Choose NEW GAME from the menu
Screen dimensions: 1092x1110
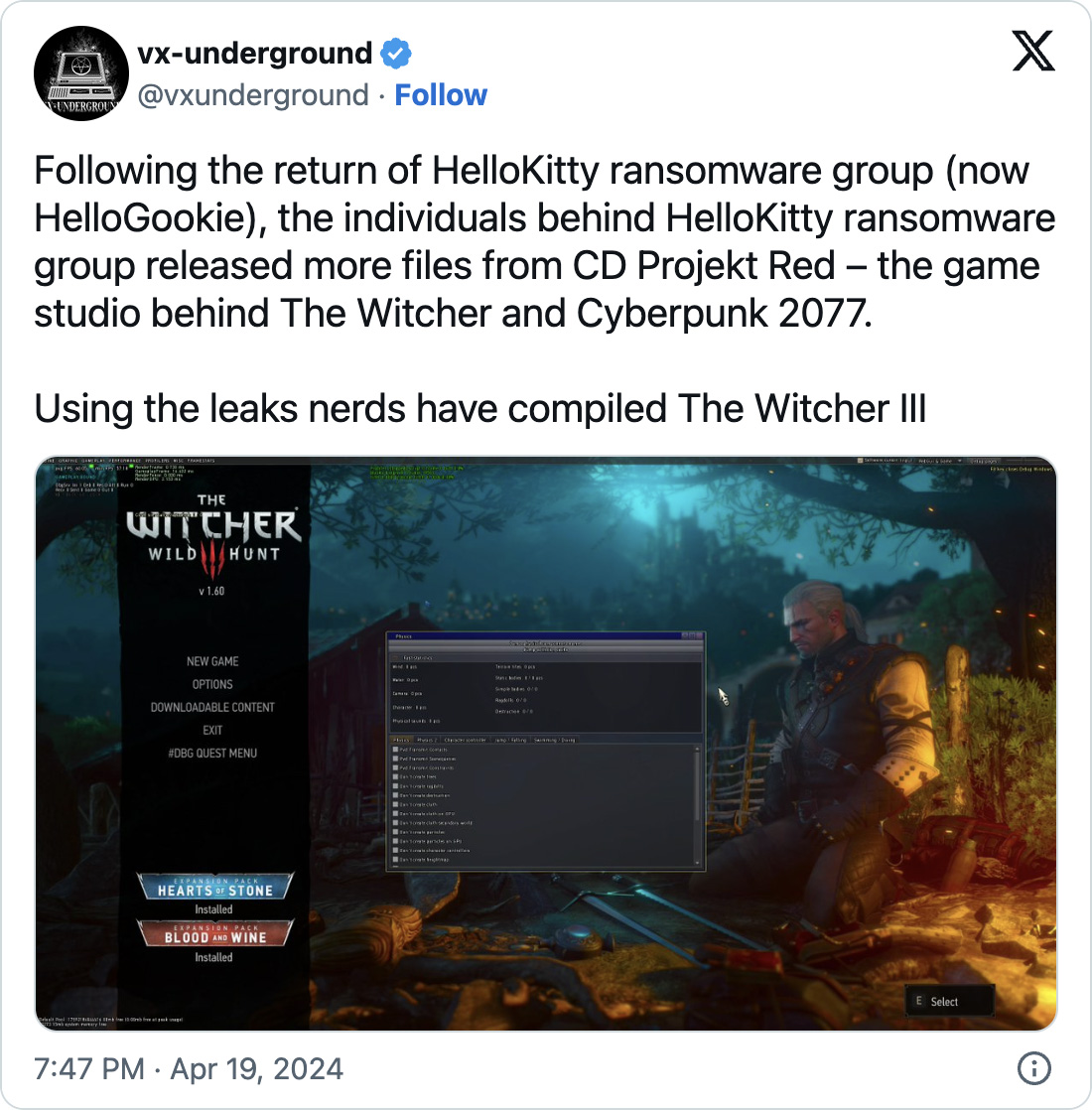pyautogui.click(x=212, y=661)
